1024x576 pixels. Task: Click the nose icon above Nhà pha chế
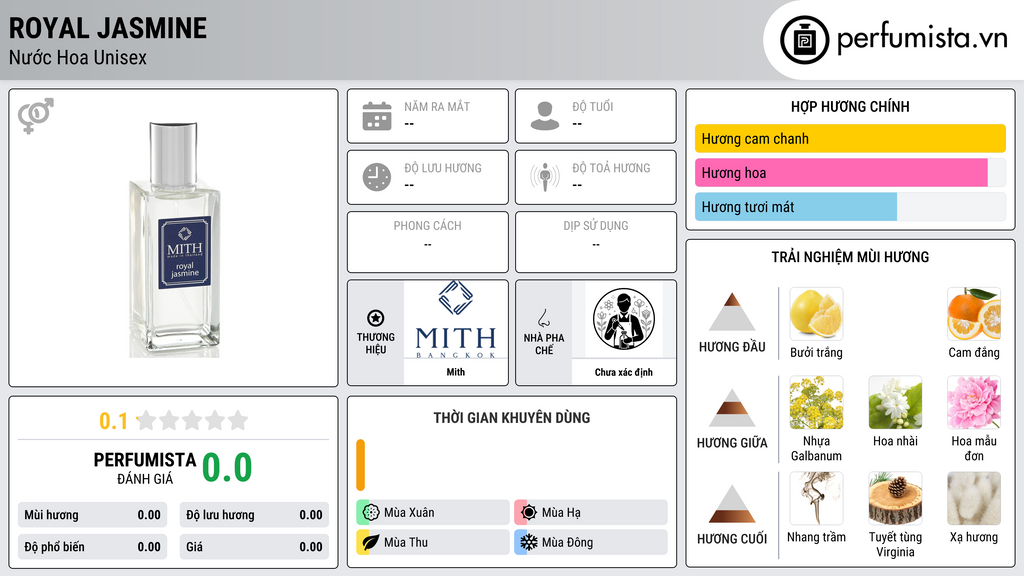(543, 318)
